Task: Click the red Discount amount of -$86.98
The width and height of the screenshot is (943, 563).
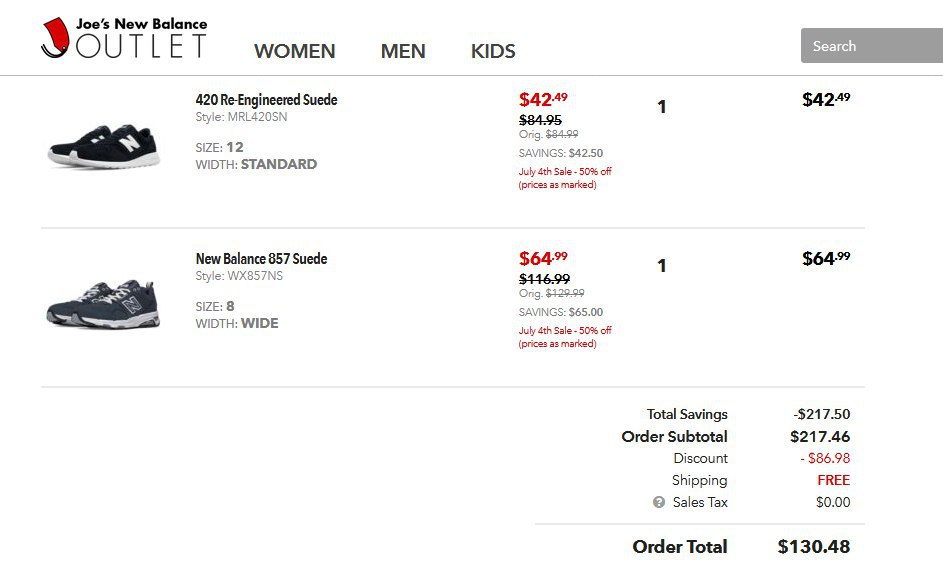Action: pyautogui.click(x=825, y=458)
